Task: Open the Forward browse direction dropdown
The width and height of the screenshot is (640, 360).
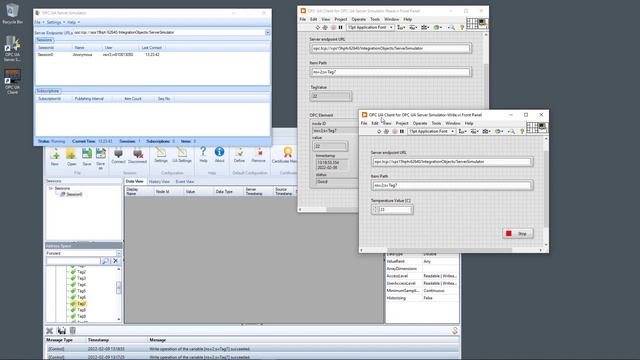Action: point(118,253)
